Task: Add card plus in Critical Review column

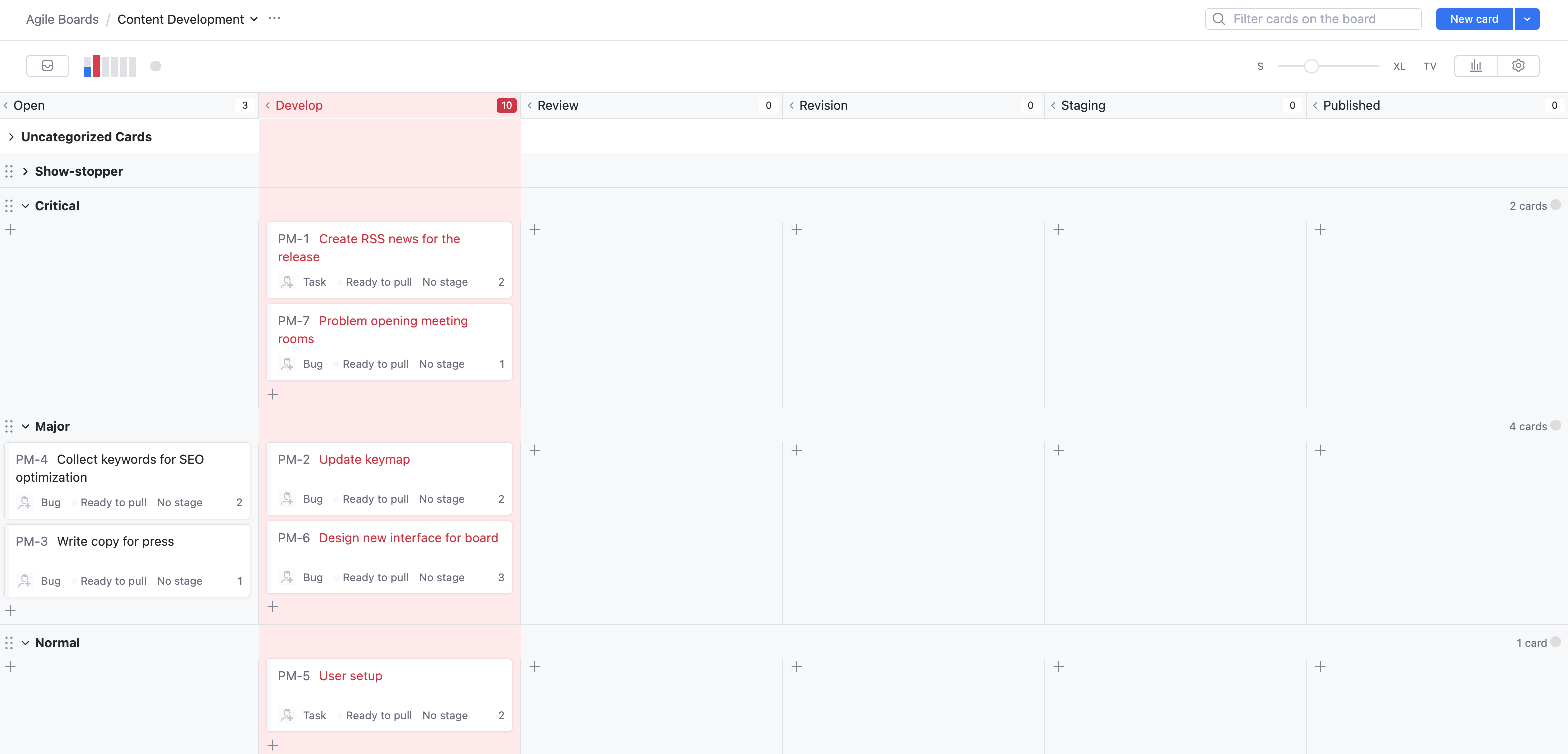Action: 535,230
